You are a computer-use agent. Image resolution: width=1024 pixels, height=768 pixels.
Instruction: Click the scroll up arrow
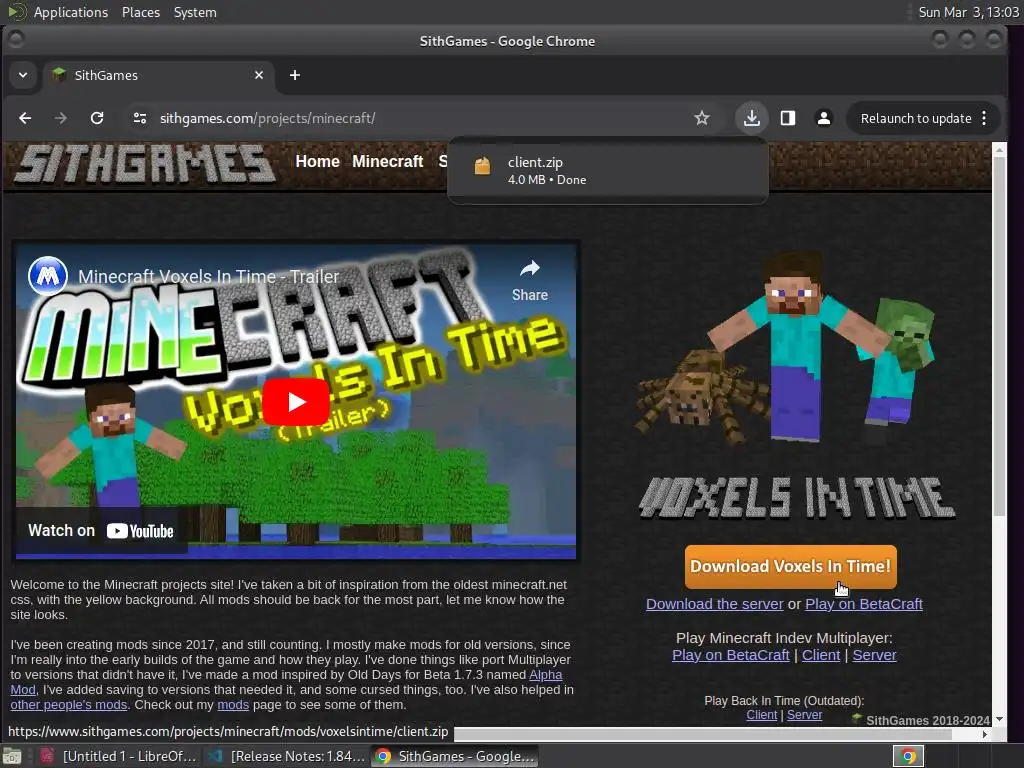[999, 150]
